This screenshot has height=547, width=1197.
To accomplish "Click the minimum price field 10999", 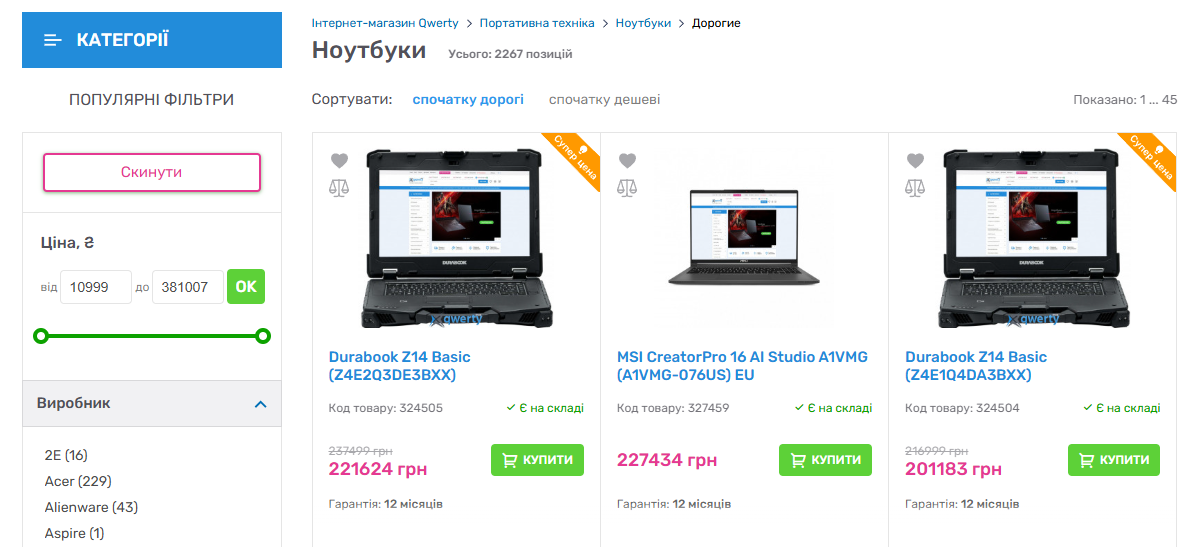I will point(96,287).
